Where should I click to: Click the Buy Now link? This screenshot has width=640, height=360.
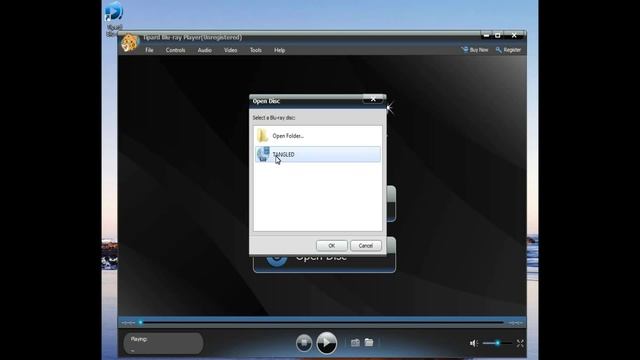coord(475,50)
